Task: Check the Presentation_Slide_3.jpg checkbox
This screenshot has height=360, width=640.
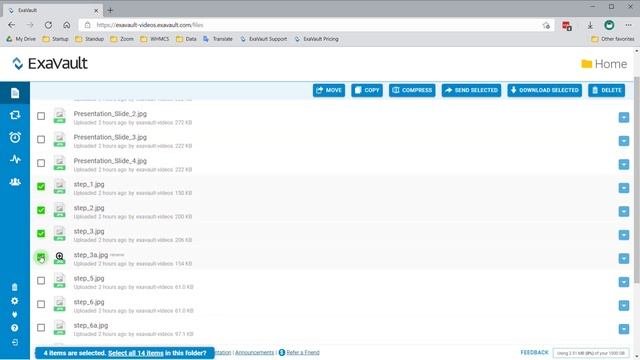Action: pos(41,140)
